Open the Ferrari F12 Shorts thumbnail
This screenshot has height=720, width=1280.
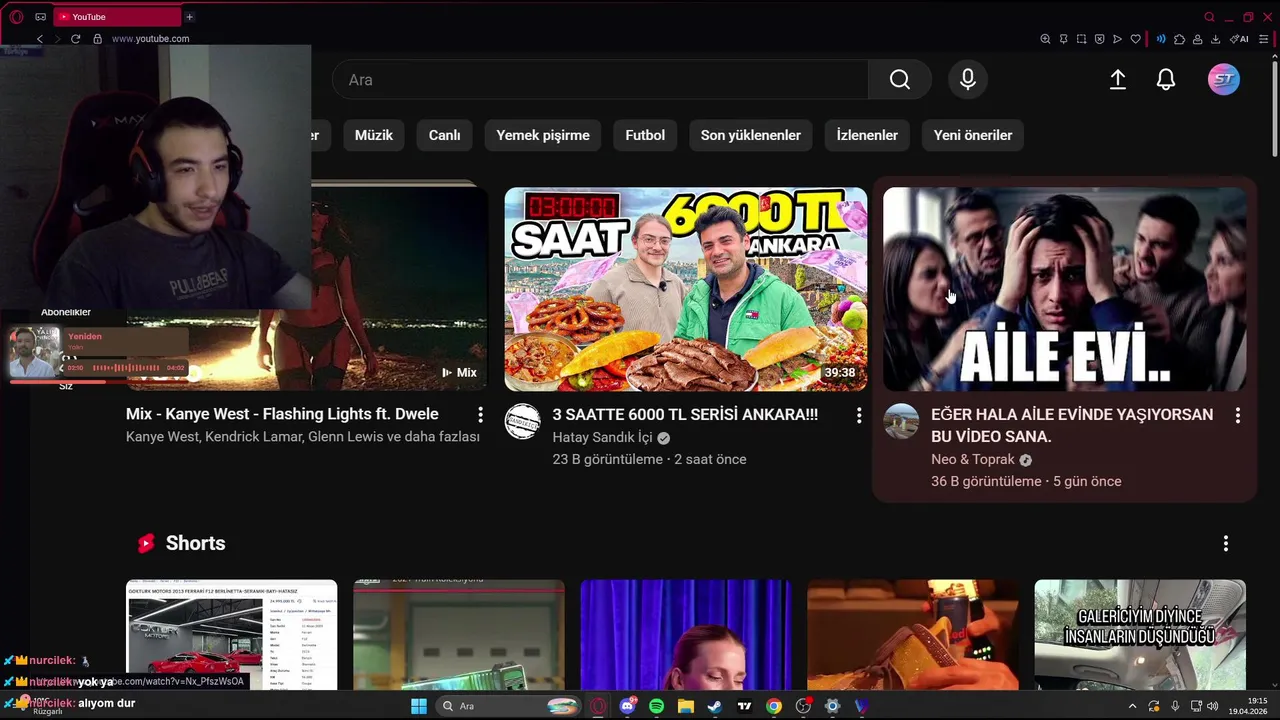tap(231, 634)
